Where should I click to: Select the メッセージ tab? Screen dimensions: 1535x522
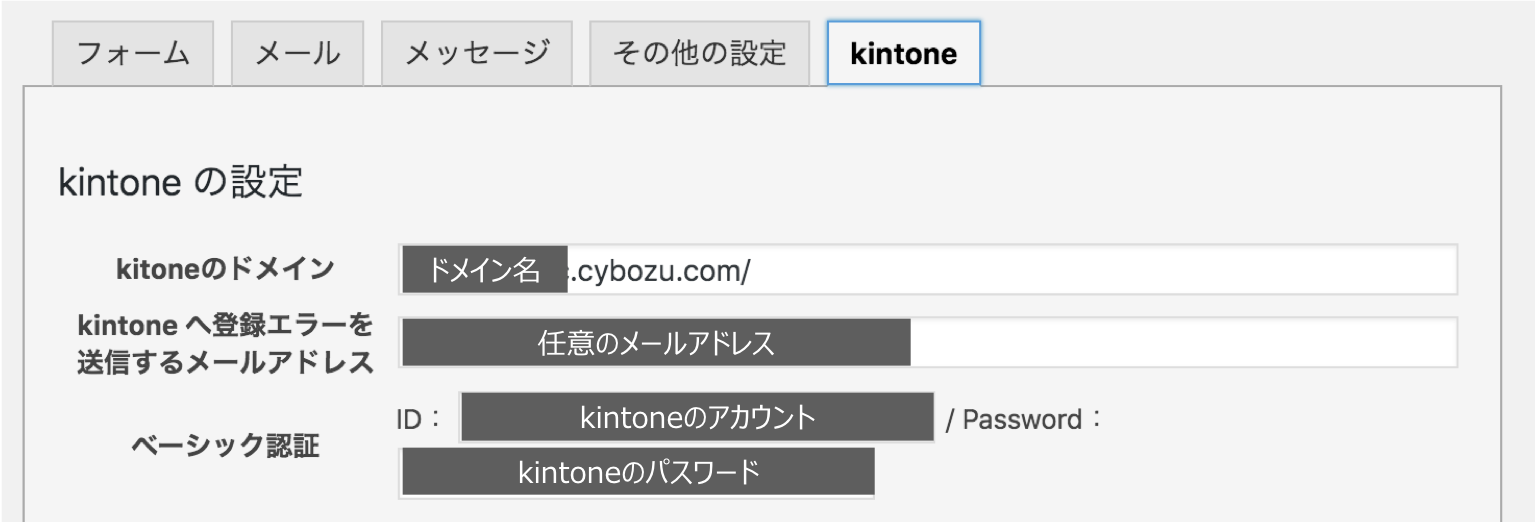tap(477, 53)
